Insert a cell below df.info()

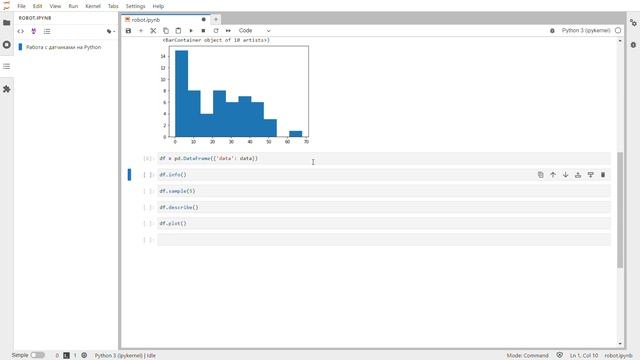click(x=591, y=175)
